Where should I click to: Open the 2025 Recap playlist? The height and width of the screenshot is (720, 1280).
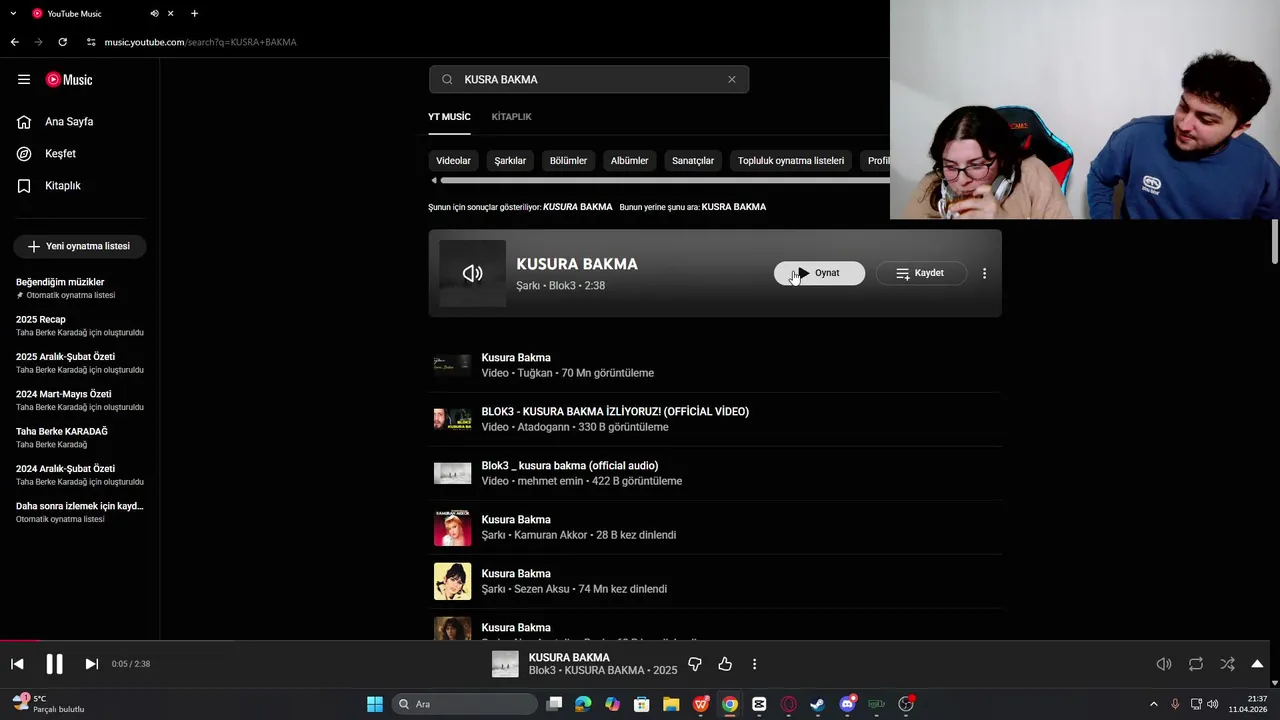[80, 326]
